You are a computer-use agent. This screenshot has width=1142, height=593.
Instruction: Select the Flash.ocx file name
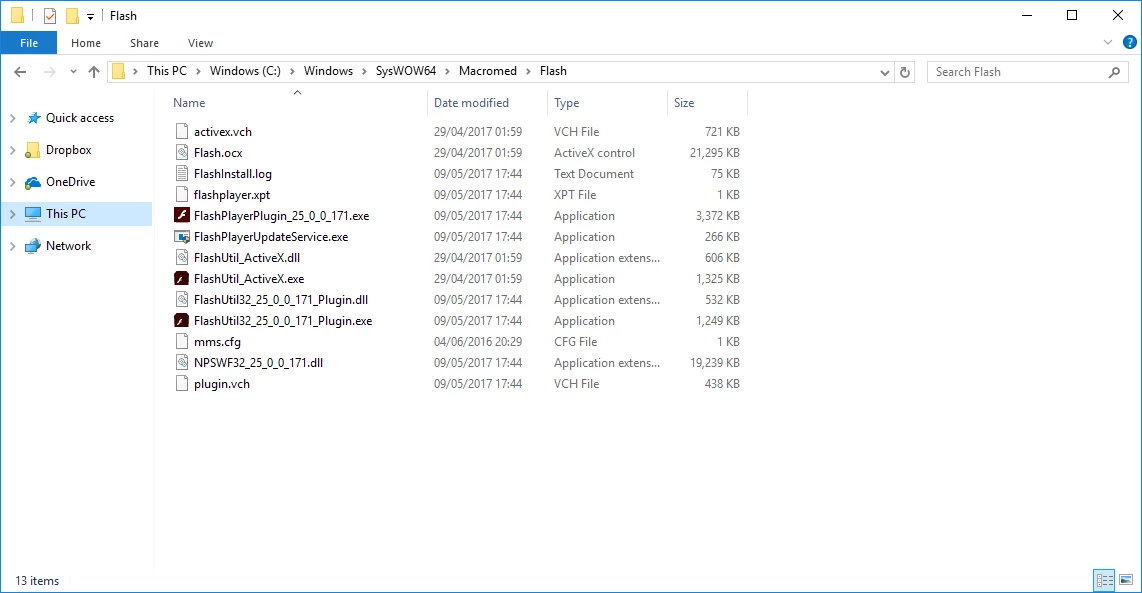tap(218, 153)
